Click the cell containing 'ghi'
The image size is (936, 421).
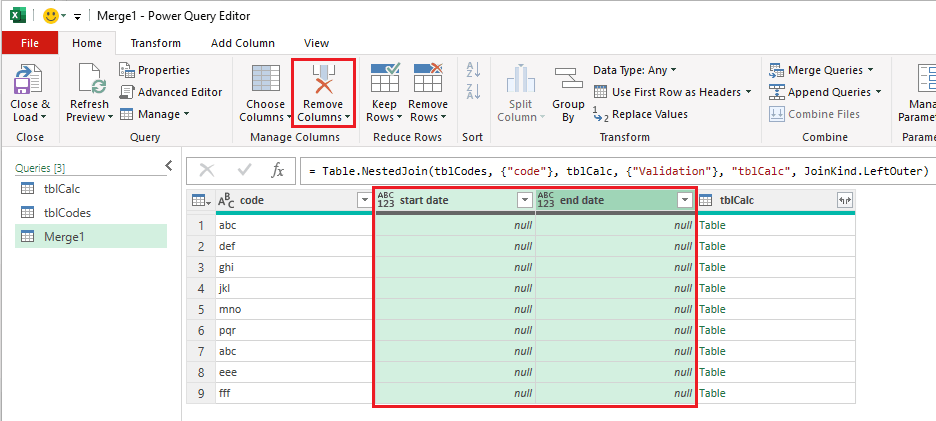295,267
